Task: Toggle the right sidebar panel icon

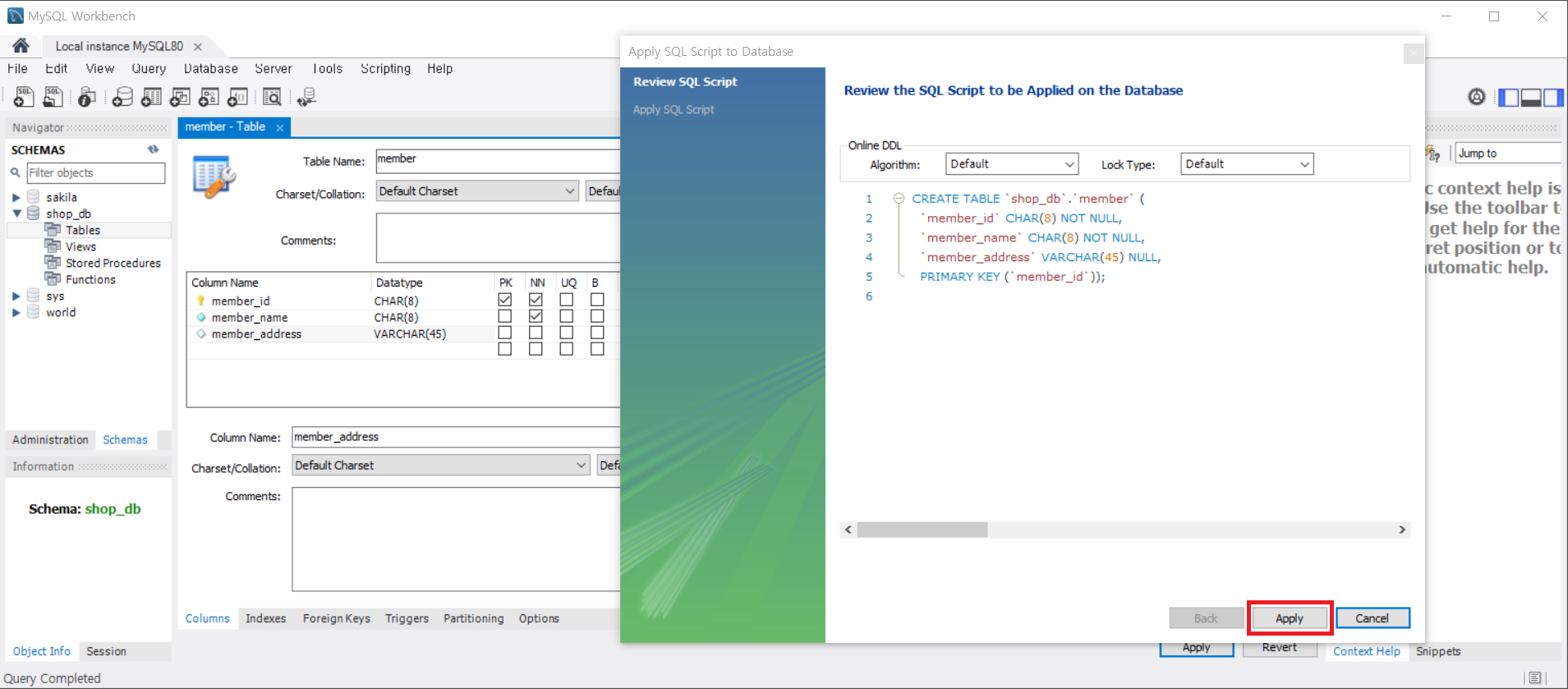Action: (x=1553, y=97)
